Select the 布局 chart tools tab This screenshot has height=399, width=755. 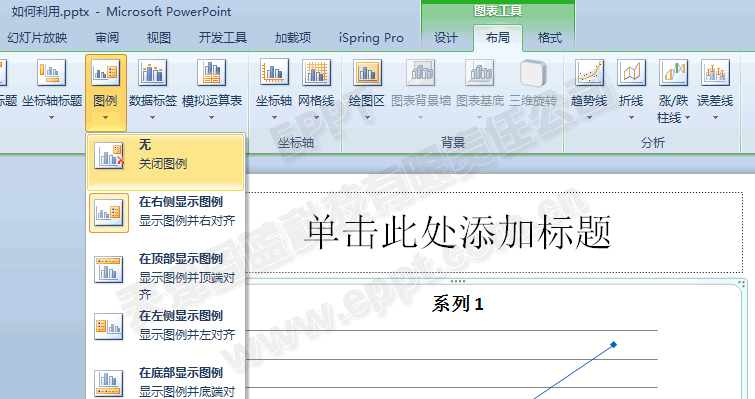498,38
